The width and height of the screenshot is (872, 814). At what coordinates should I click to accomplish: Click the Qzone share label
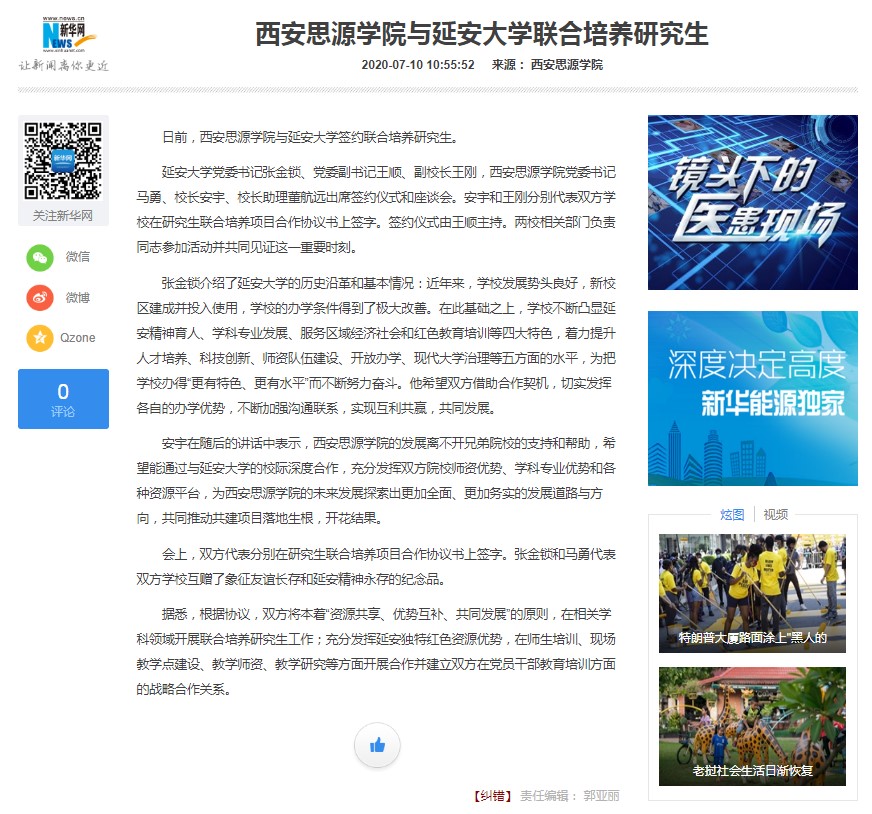79,338
